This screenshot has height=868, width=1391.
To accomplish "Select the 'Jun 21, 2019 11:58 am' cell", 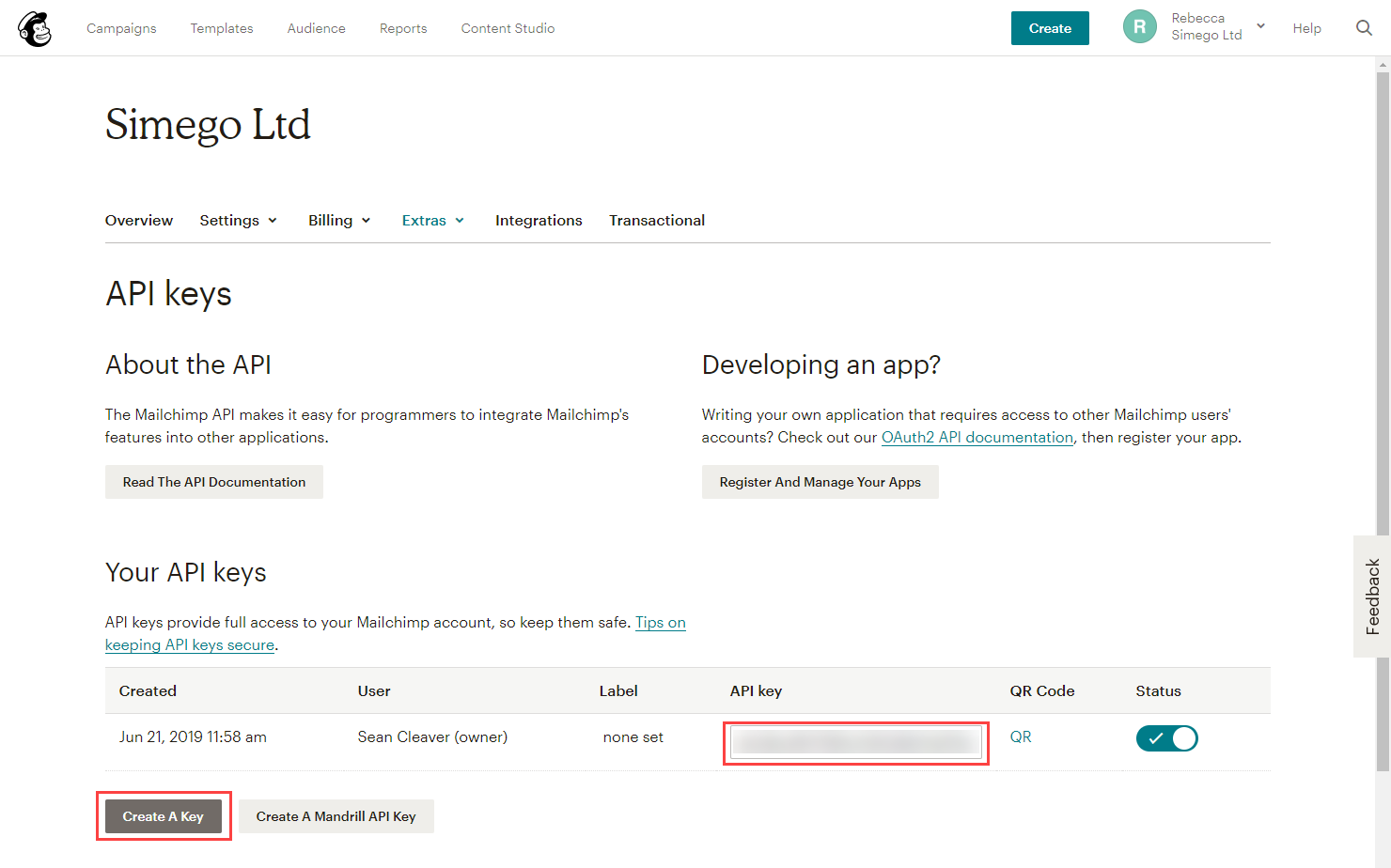I will tap(193, 736).
